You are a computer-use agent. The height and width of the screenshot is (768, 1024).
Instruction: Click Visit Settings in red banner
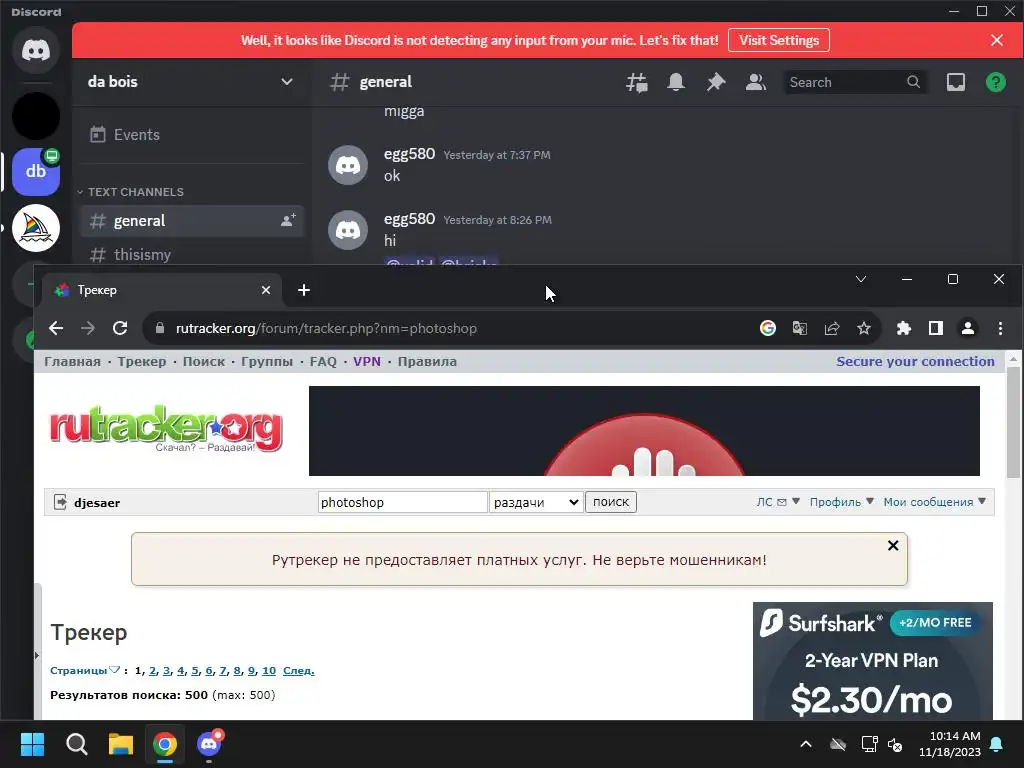point(778,40)
